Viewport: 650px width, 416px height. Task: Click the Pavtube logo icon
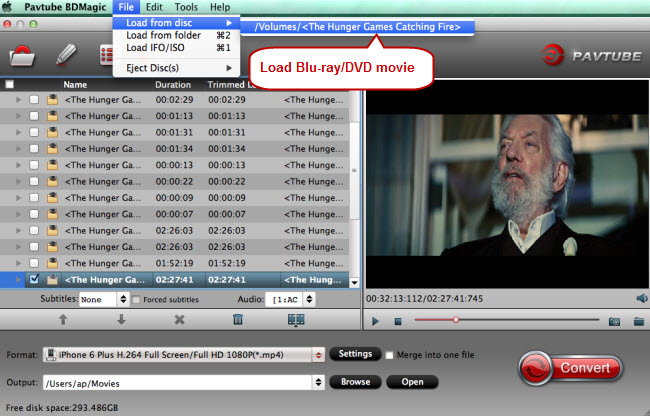tap(553, 55)
